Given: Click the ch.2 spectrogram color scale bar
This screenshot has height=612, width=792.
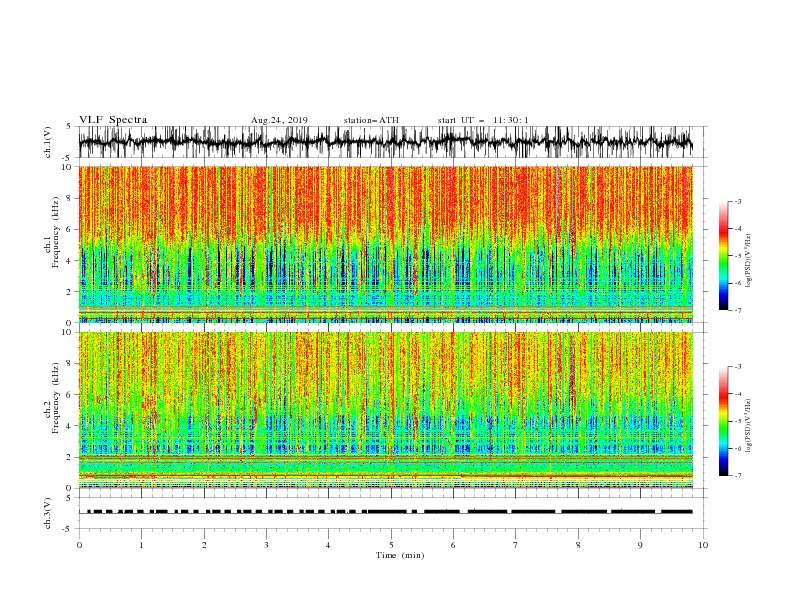Looking at the screenshot, I should pyautogui.click(x=723, y=421).
